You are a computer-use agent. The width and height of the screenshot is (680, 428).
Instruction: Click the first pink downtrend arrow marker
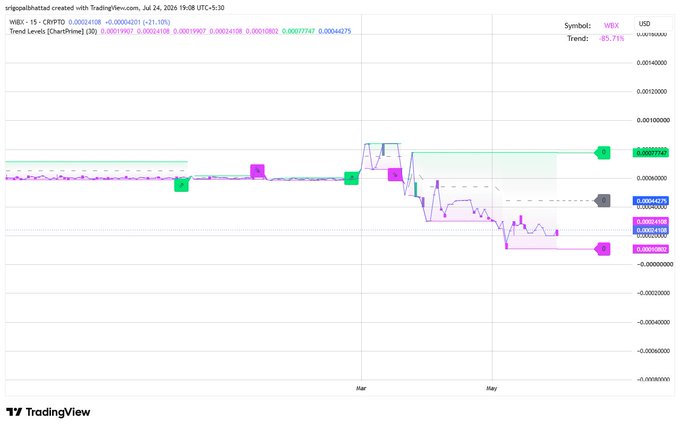coord(257,171)
